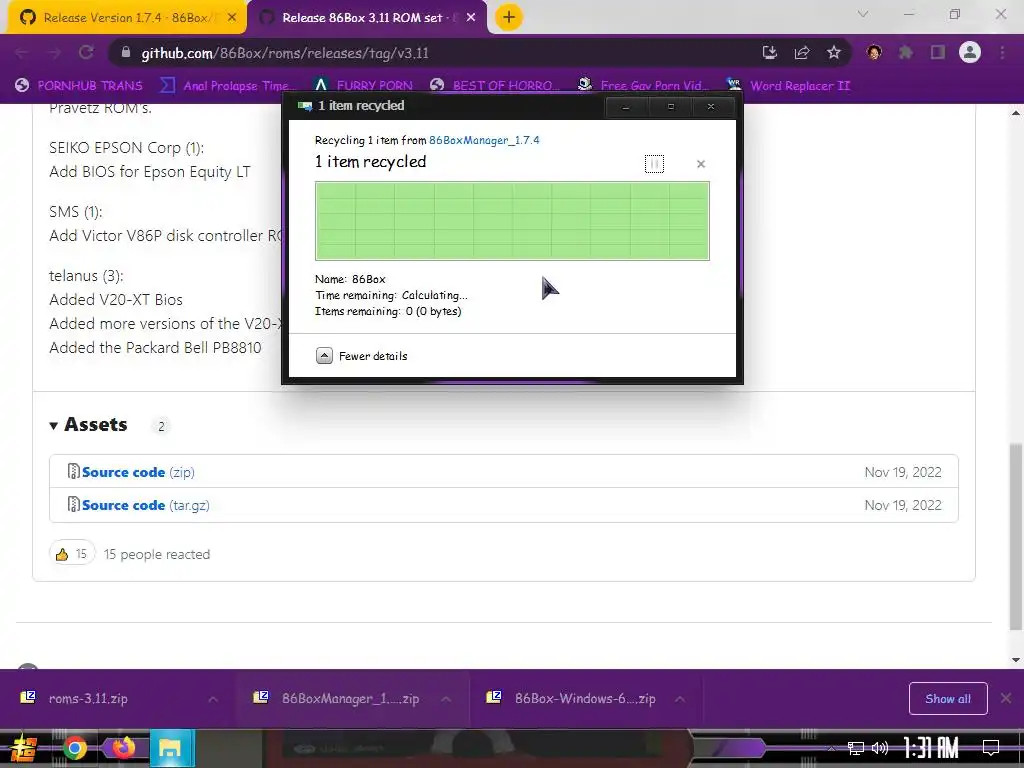Close the 86Box 3.11 ROM set tab
1024x768 pixels.
point(471,18)
